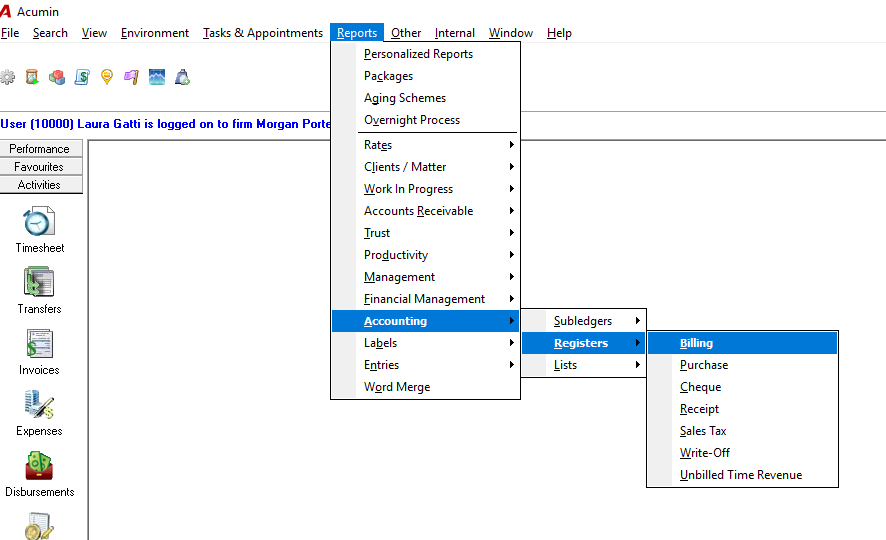Screen dimensions: 886x540
Task: Open the Purchase register report
Action: pos(742,365)
